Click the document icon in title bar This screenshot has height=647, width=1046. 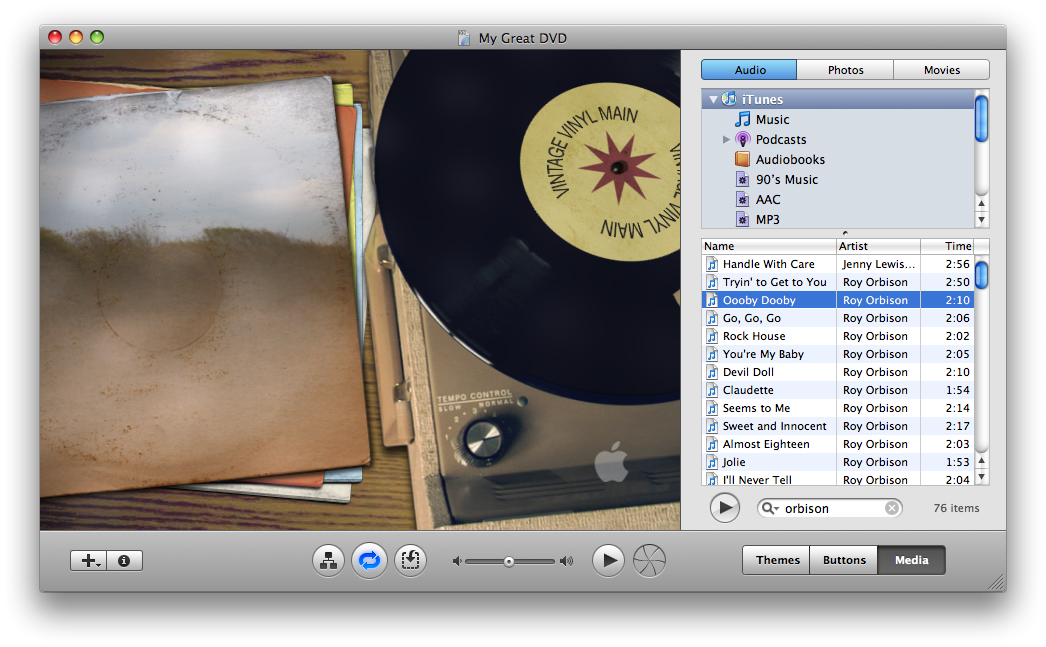tap(464, 38)
